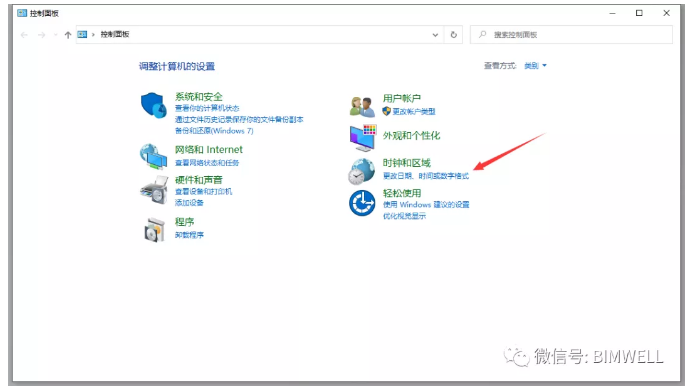The width and height of the screenshot is (699, 392).
Task: Click the Back navigation arrow
Action: 24,35
